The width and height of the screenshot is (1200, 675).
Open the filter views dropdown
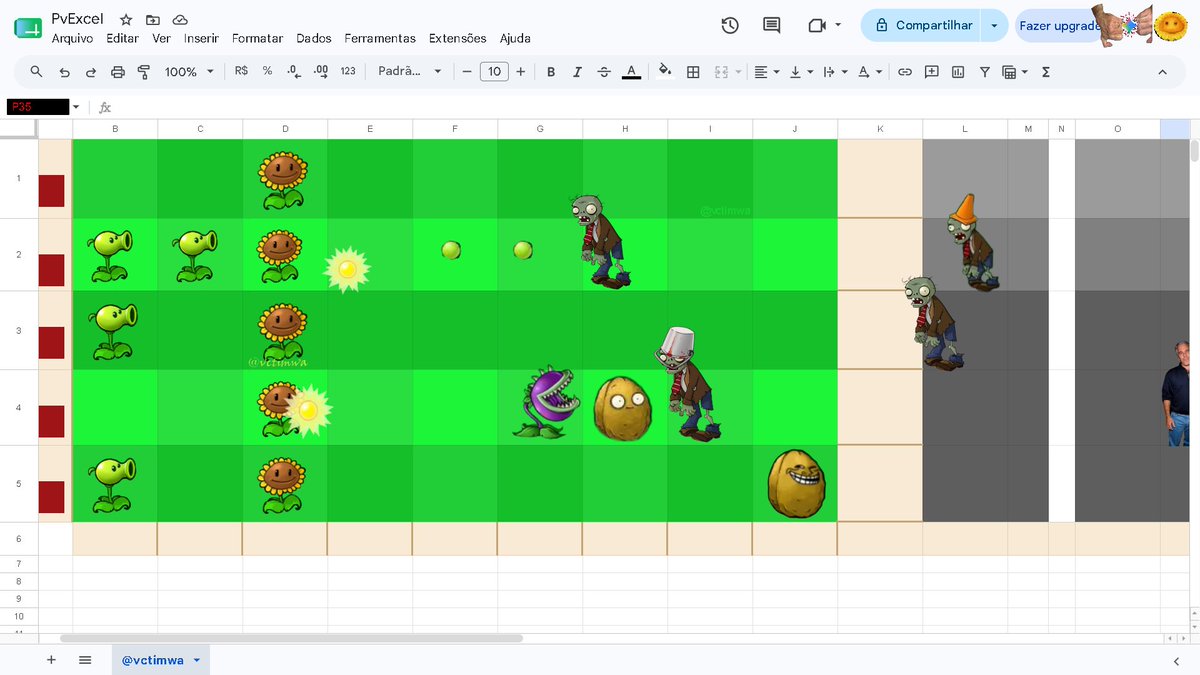pyautogui.click(x=1015, y=72)
